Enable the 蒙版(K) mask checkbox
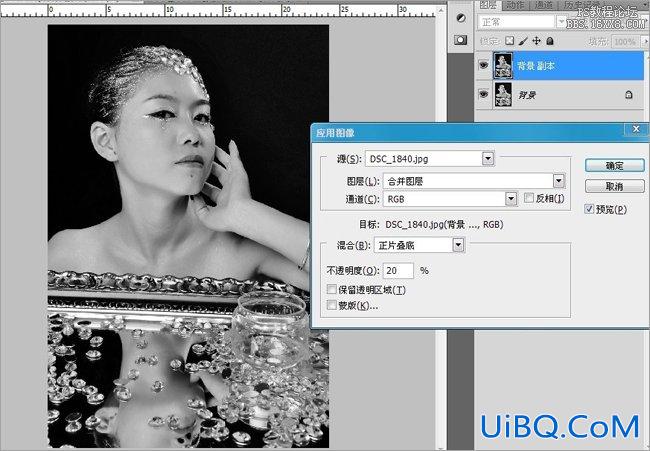This screenshot has height=451, width=650. coord(332,305)
